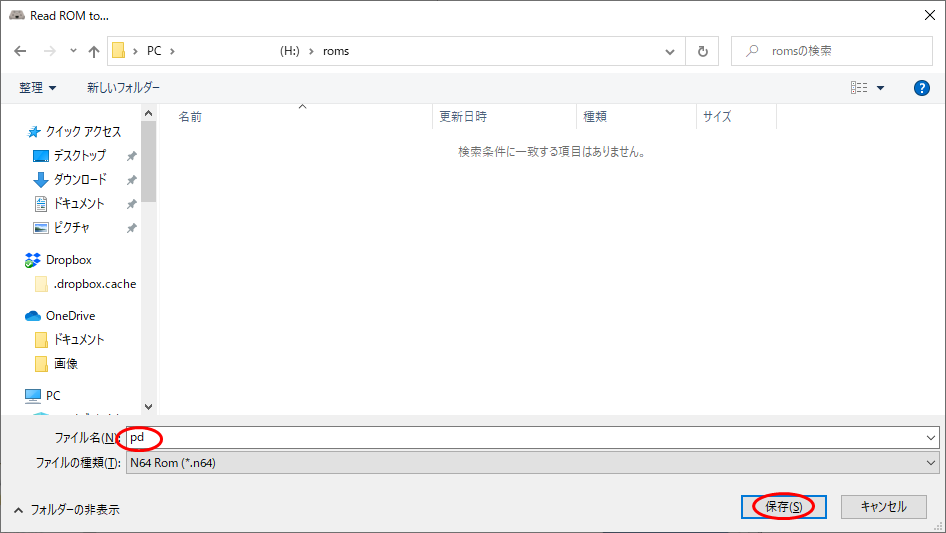
Task: Save the file with 保存(S)
Action: pyautogui.click(x=784, y=507)
